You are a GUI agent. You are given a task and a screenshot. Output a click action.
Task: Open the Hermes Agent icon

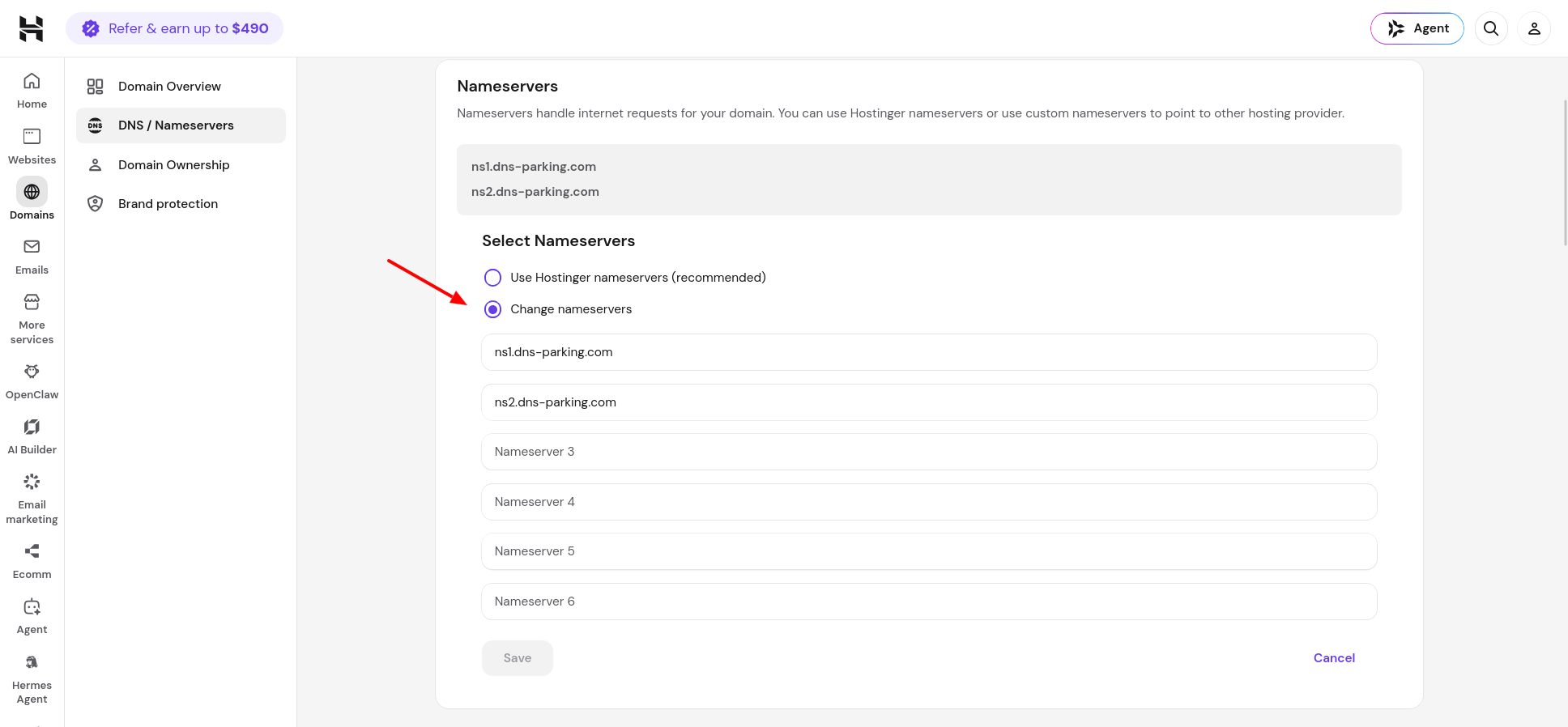[32, 662]
